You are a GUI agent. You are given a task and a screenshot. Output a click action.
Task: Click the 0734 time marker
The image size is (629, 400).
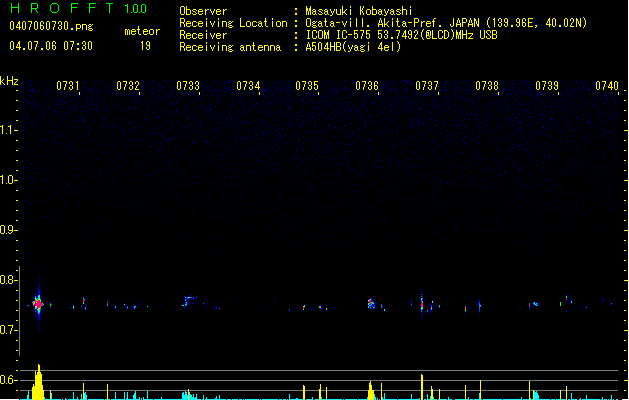click(x=248, y=86)
